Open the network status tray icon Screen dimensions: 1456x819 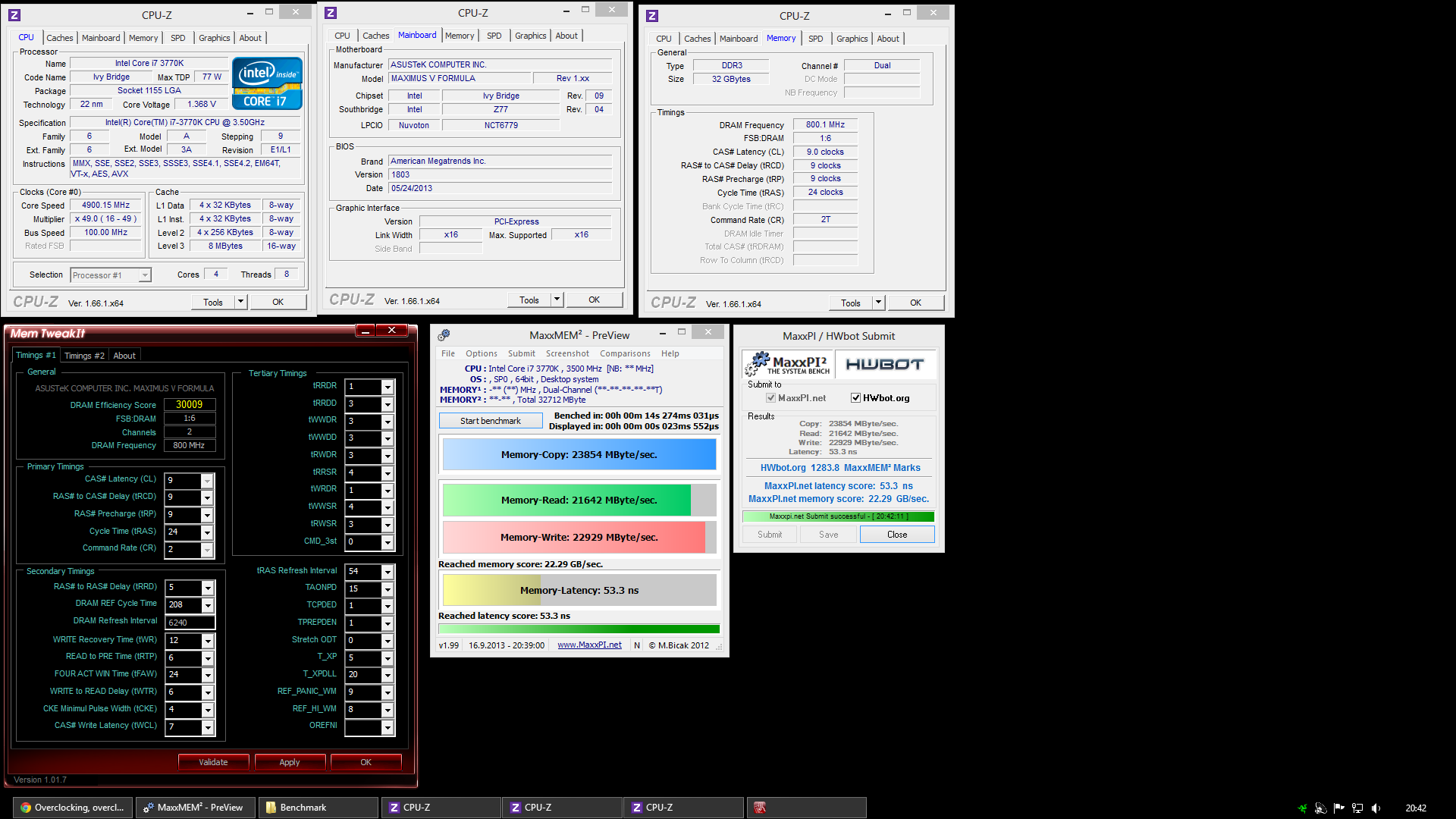tap(1357, 808)
